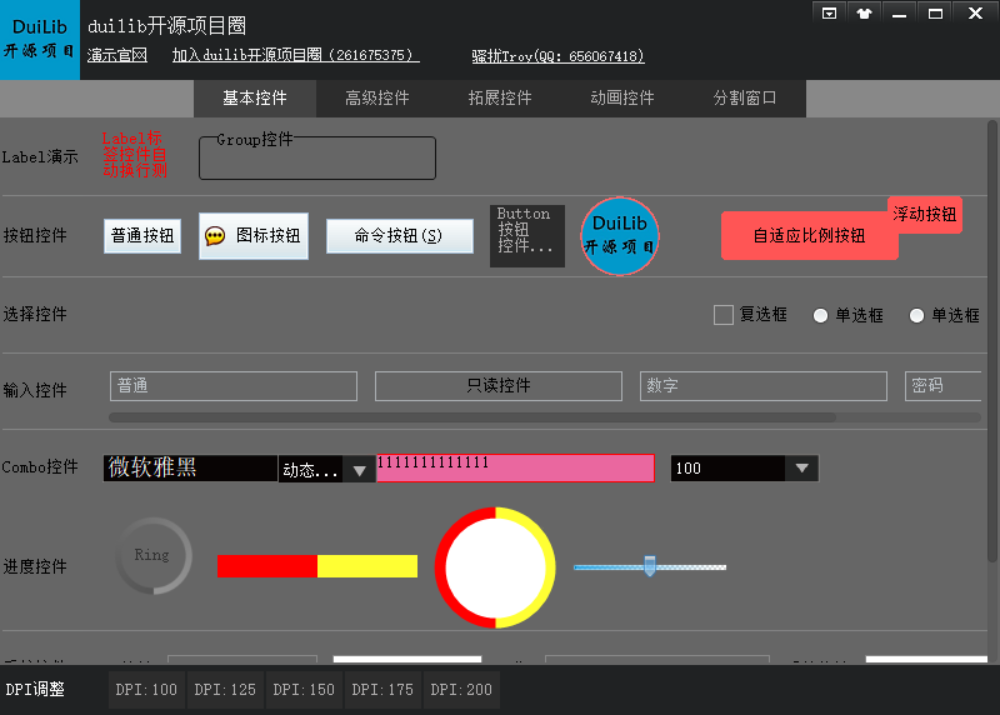Select the last 单选框 radio button
Viewport: 1000px width, 715px height.
click(916, 315)
